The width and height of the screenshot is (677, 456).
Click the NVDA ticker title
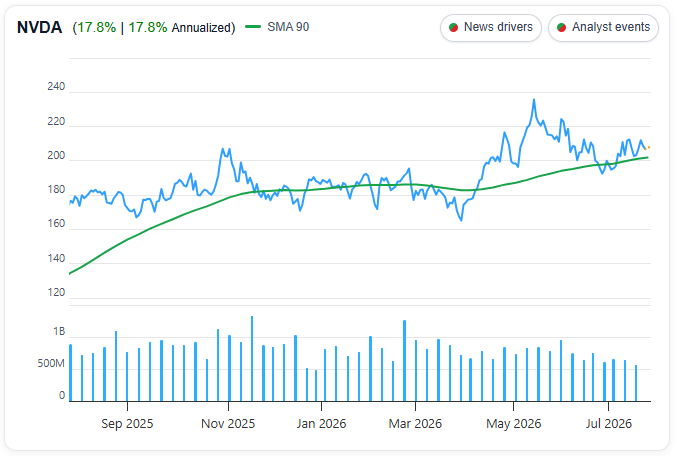click(39, 27)
